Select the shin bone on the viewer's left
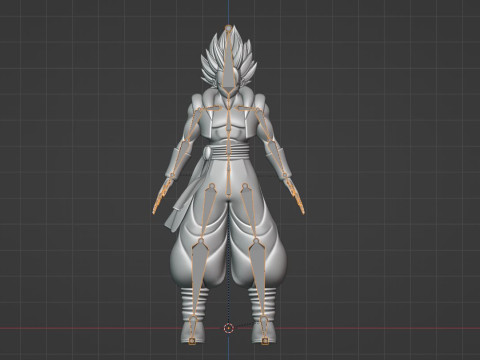This screenshot has width=480, height=360. pos(198,278)
